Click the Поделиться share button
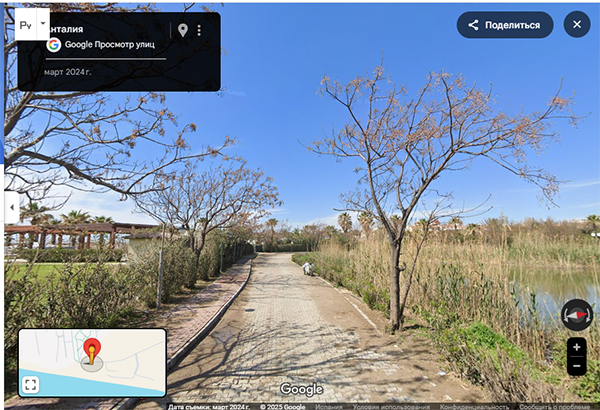This screenshot has width=600, height=410. coord(505,25)
